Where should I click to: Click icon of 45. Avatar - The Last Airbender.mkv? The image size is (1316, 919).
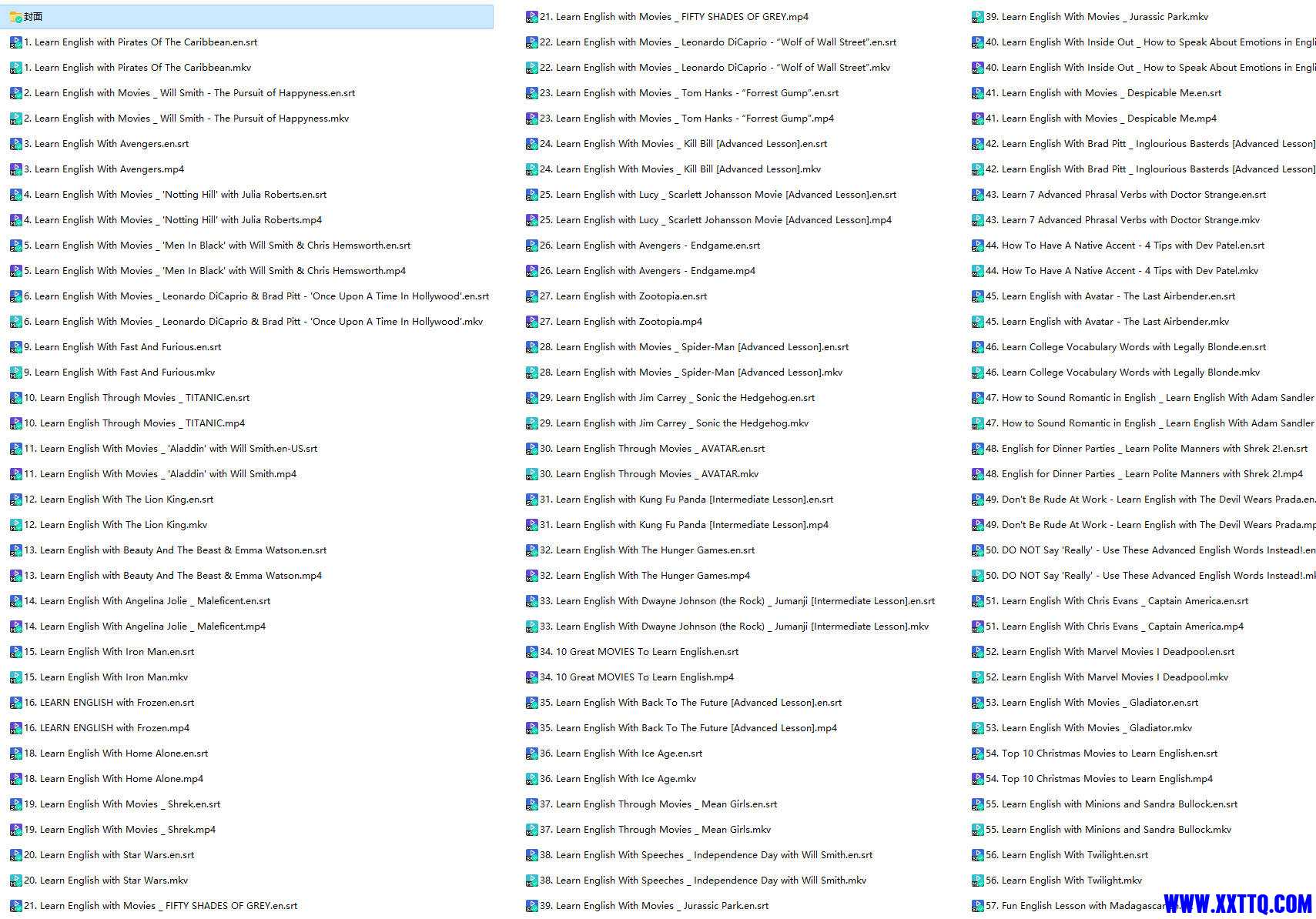tap(977, 321)
